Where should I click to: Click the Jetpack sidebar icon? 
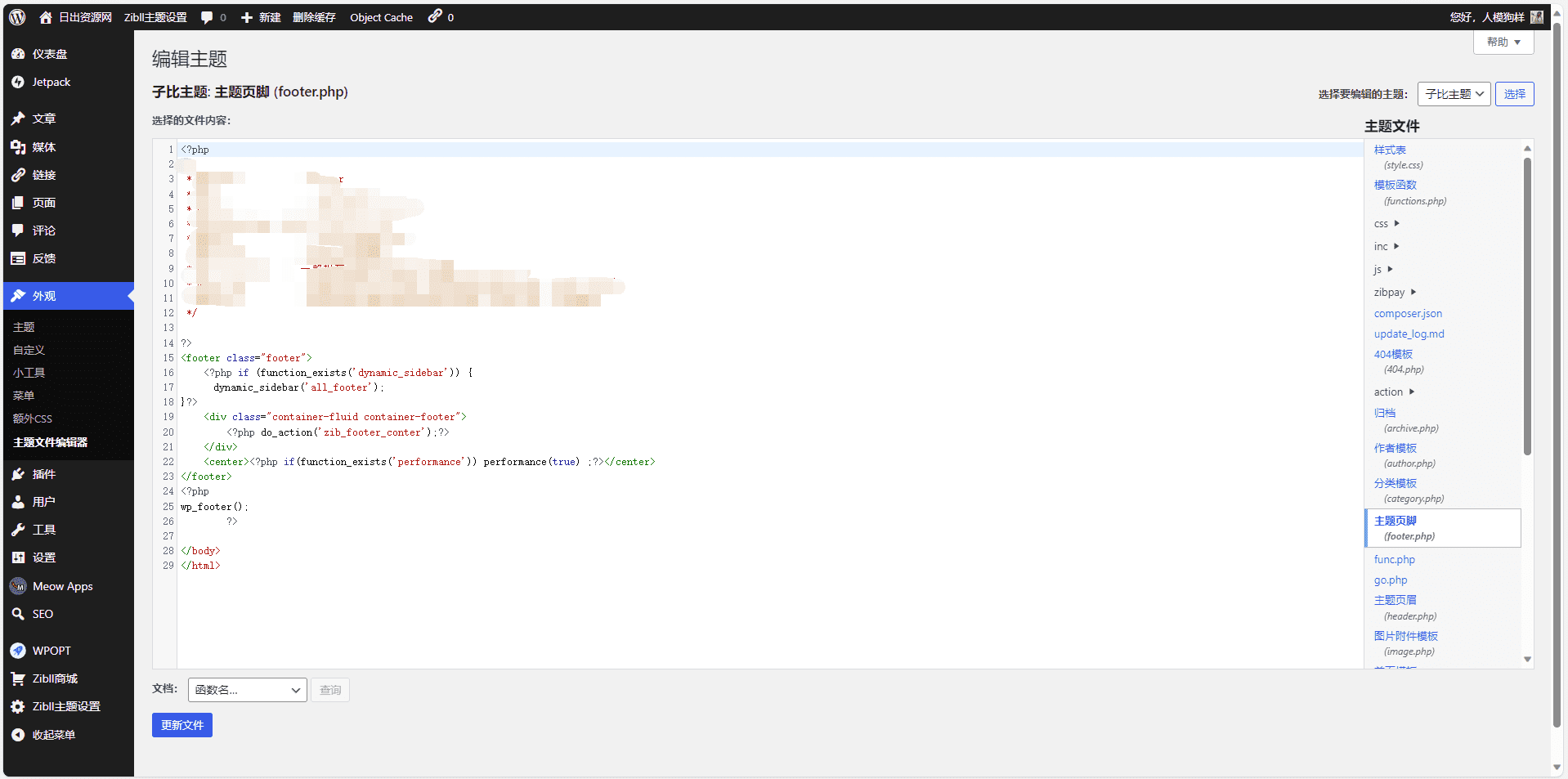click(x=18, y=83)
